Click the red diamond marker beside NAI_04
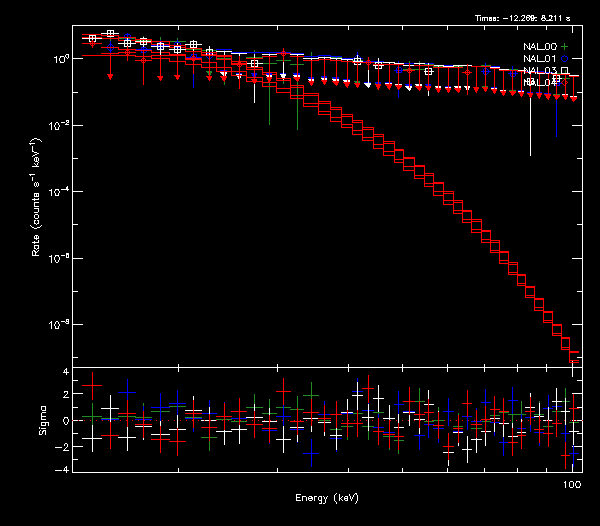Viewport: 600px width, 526px height. coord(565,82)
